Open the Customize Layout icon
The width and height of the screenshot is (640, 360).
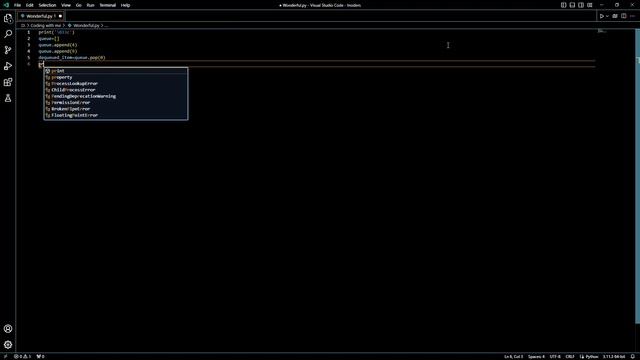pyautogui.click(x=590, y=5)
